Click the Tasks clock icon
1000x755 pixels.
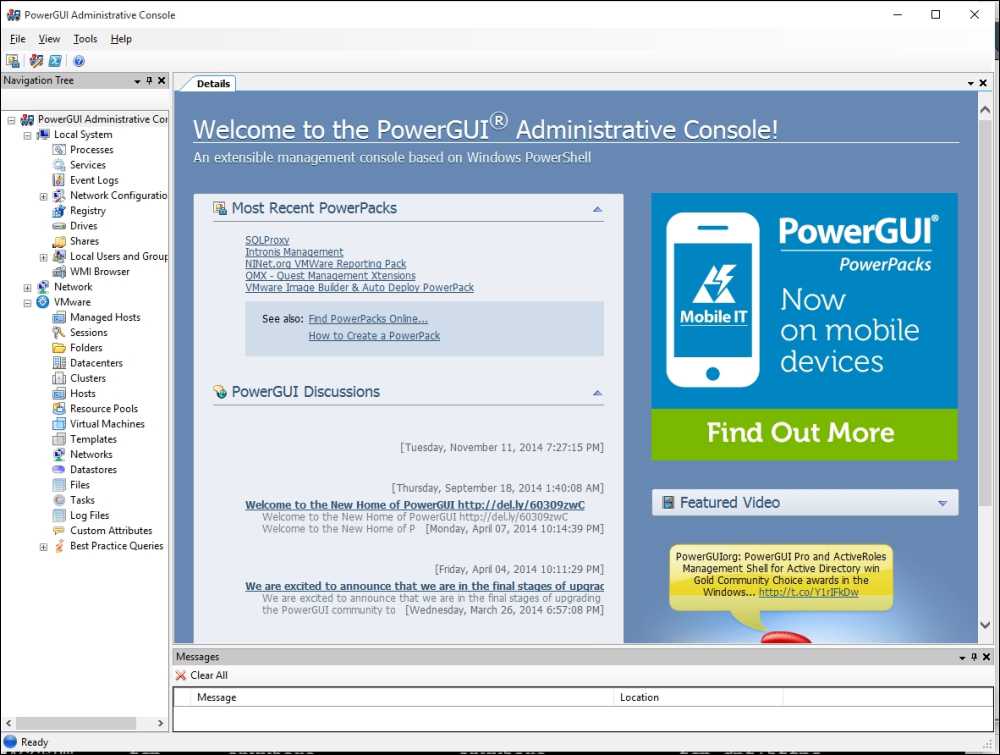click(59, 501)
